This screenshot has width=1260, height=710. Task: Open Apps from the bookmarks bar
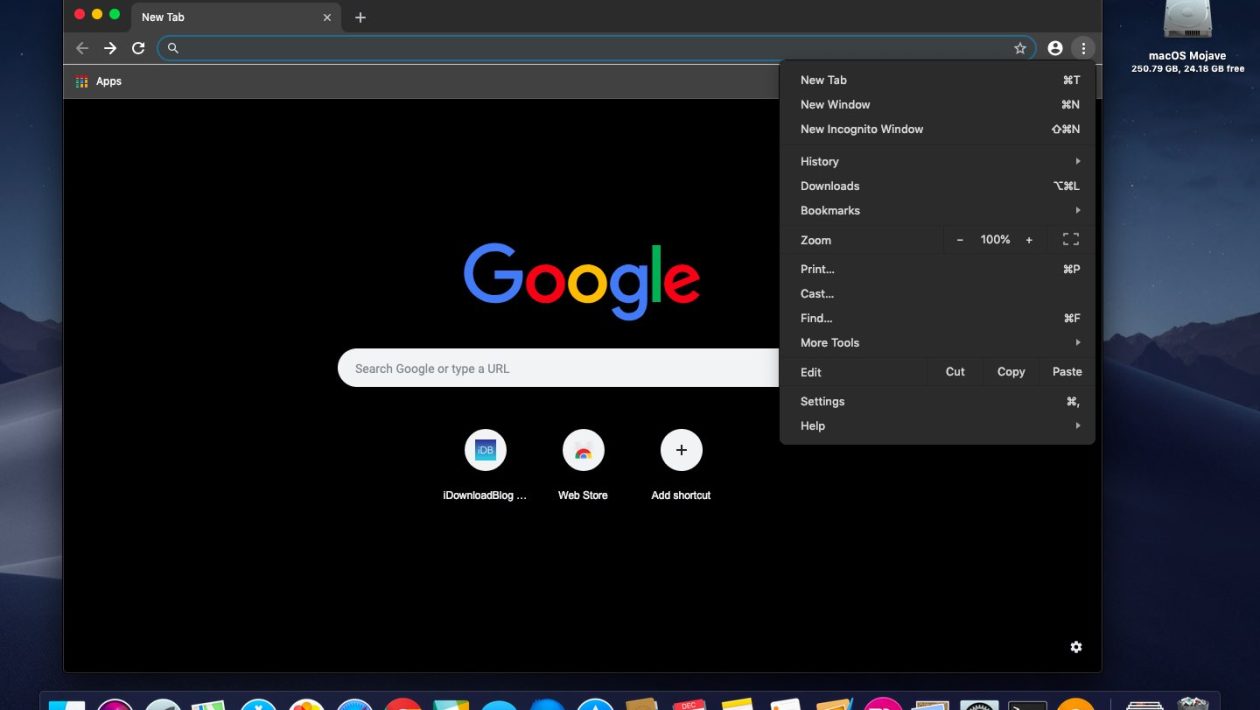pyautogui.click(x=98, y=81)
